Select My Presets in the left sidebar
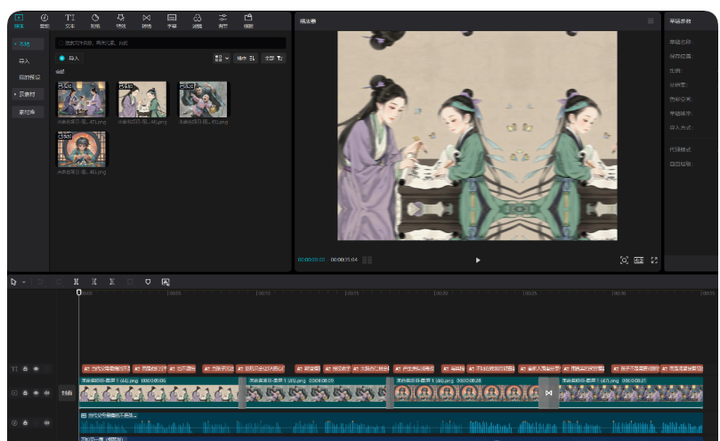This screenshot has width=720, height=441. point(29,77)
